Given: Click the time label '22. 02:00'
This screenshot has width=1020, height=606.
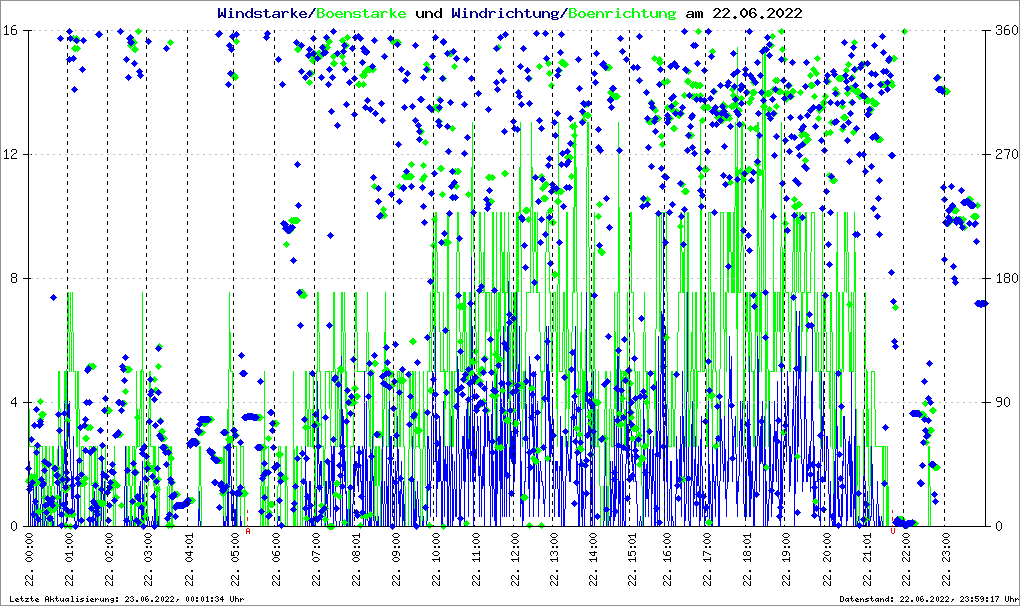Looking at the screenshot, I should [108, 560].
